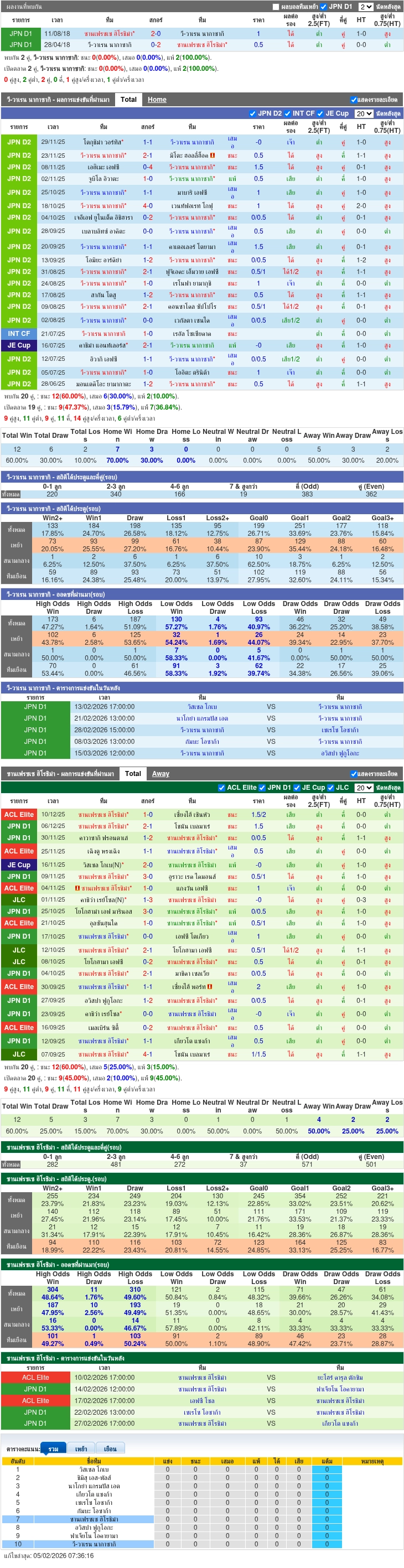Click JE Cup league label on 16/11/25 row
Screen dimensions: 404x1568
pyautogui.click(x=19, y=865)
